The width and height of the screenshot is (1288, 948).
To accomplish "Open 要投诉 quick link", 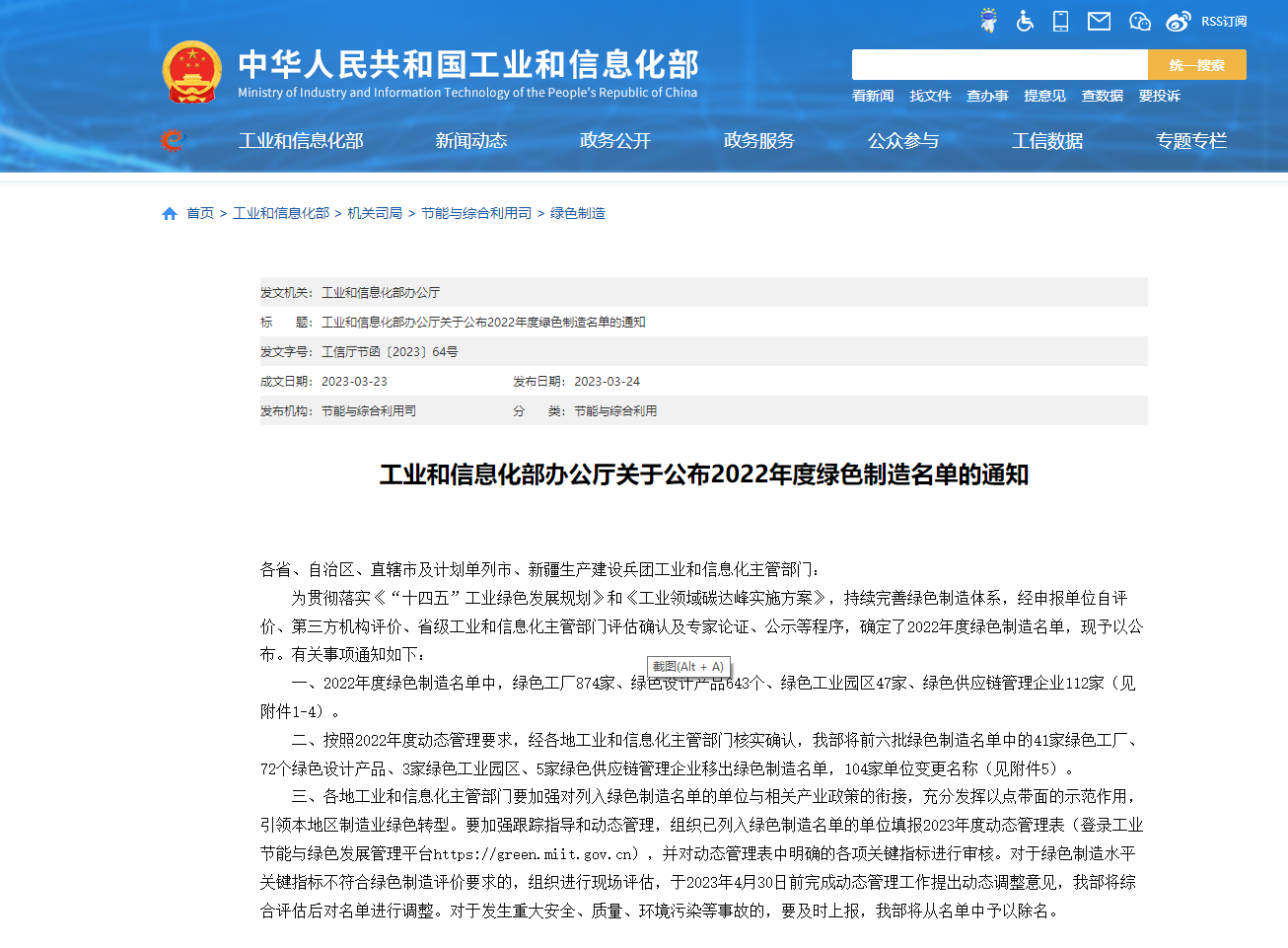I will point(1159,96).
